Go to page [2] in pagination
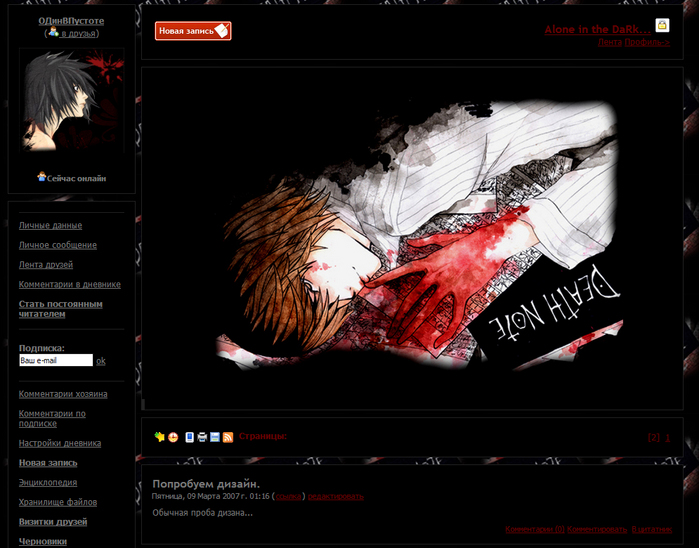The image size is (699, 548). pos(654,437)
